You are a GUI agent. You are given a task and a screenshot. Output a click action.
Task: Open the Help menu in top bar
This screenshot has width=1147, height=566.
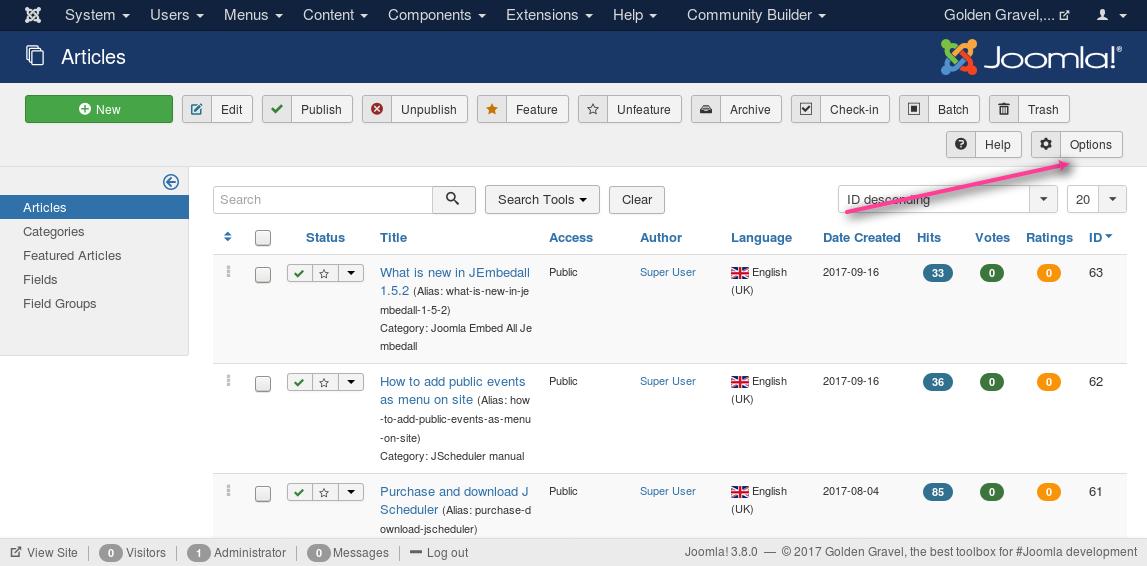pyautogui.click(x=634, y=15)
